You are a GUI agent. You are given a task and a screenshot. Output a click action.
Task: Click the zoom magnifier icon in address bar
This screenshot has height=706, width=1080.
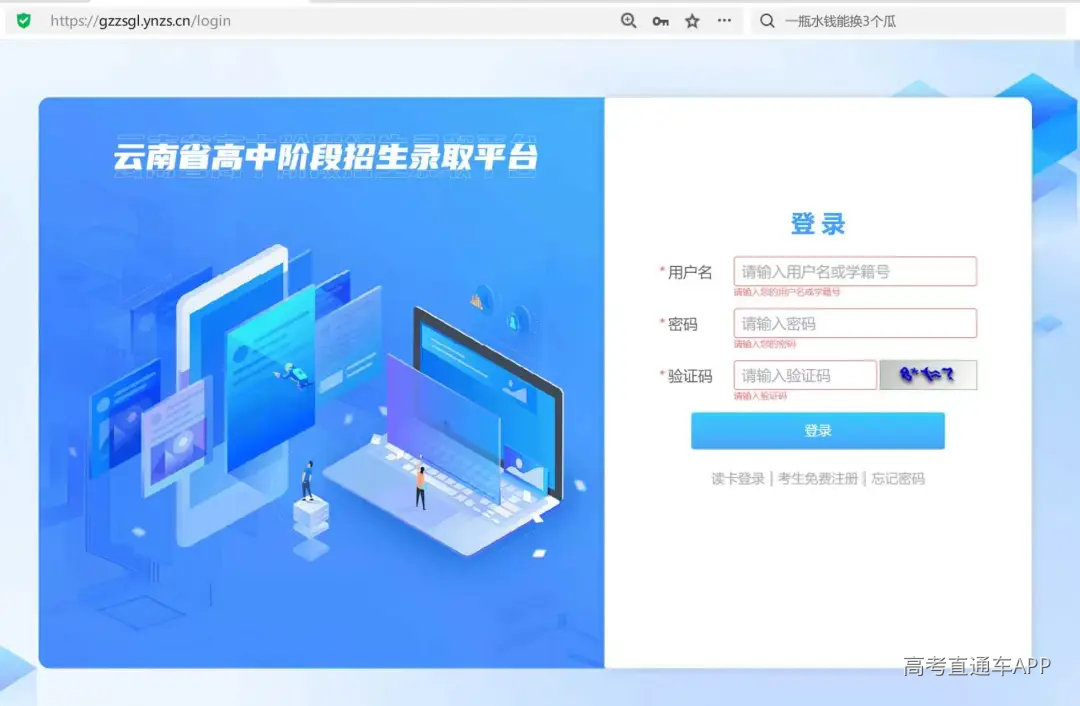click(x=628, y=21)
